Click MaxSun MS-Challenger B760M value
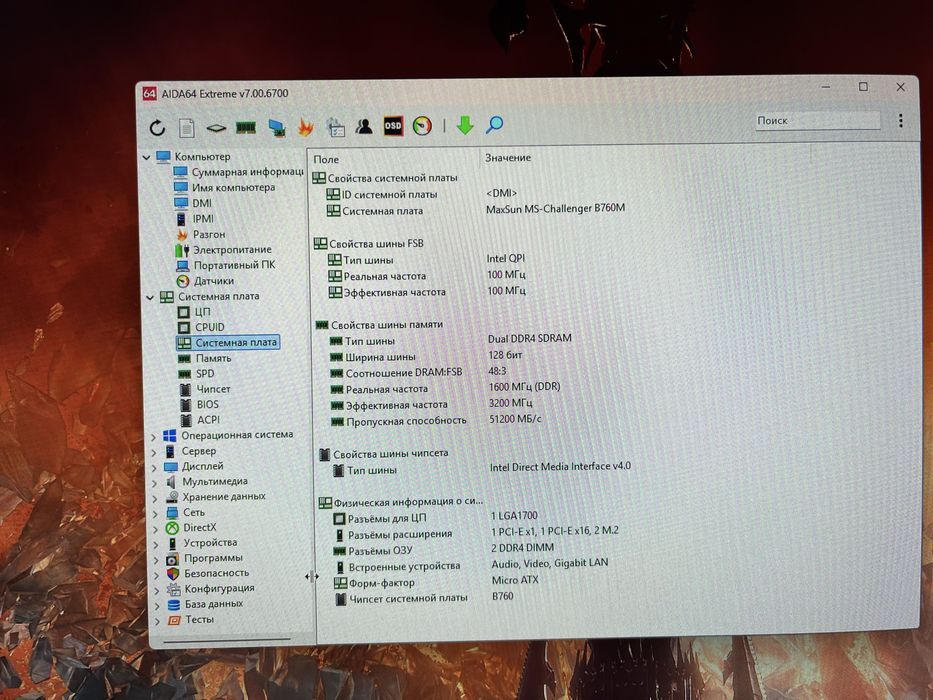The image size is (933, 700). tap(555, 208)
